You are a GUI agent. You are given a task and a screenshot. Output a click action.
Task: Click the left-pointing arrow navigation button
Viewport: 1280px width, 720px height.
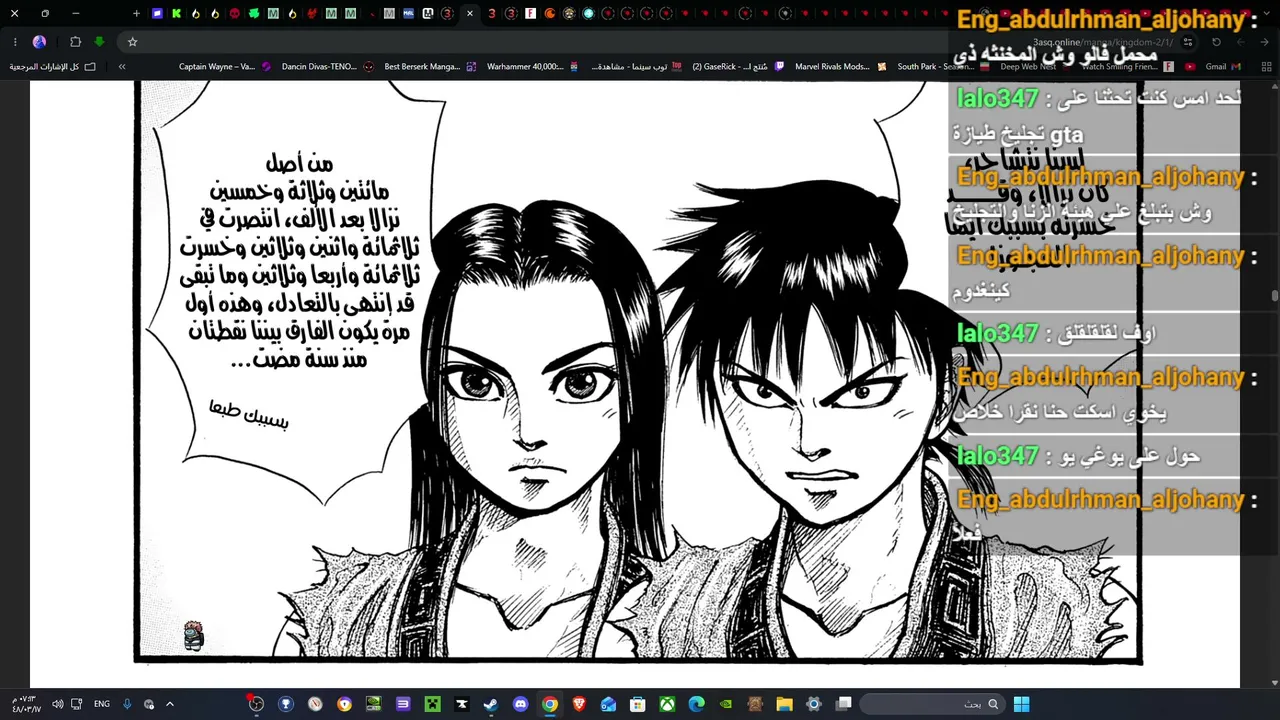tap(1240, 42)
